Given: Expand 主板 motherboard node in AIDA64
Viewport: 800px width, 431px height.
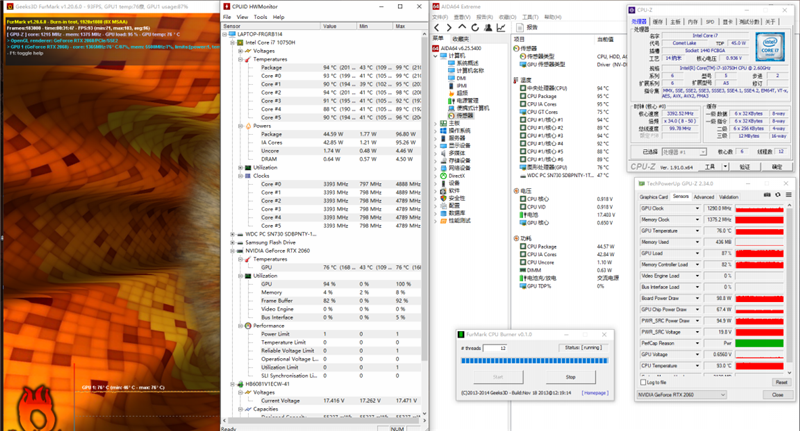Looking at the screenshot, I should (x=435, y=123).
